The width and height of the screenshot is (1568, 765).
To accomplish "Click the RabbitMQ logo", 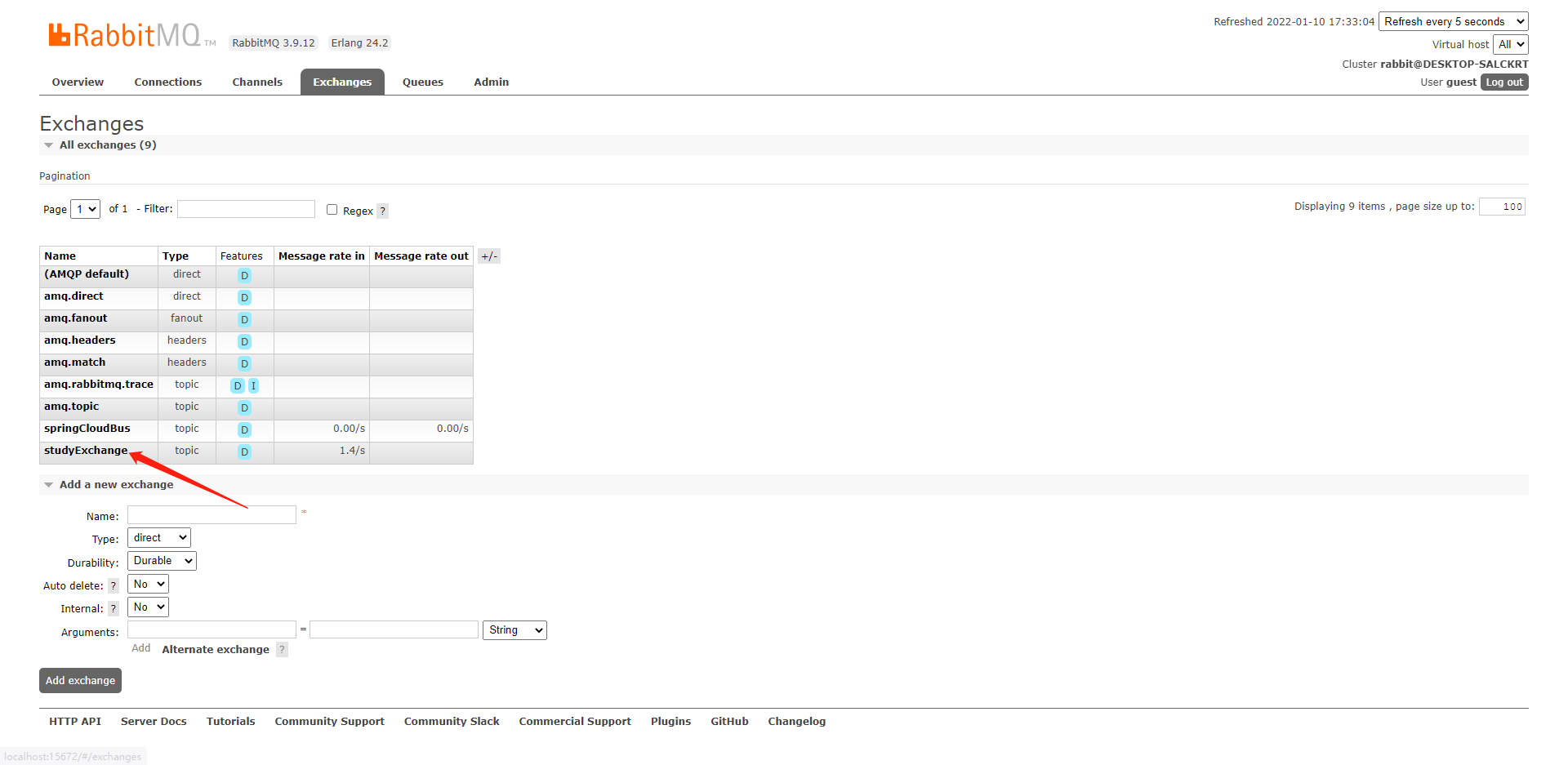I will [131, 35].
